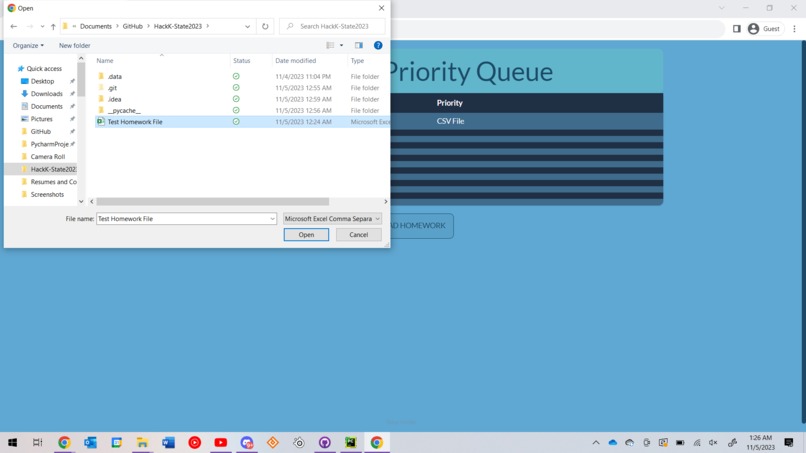Click the battery tray icon
Screen dimensions: 806x453
tap(680, 442)
